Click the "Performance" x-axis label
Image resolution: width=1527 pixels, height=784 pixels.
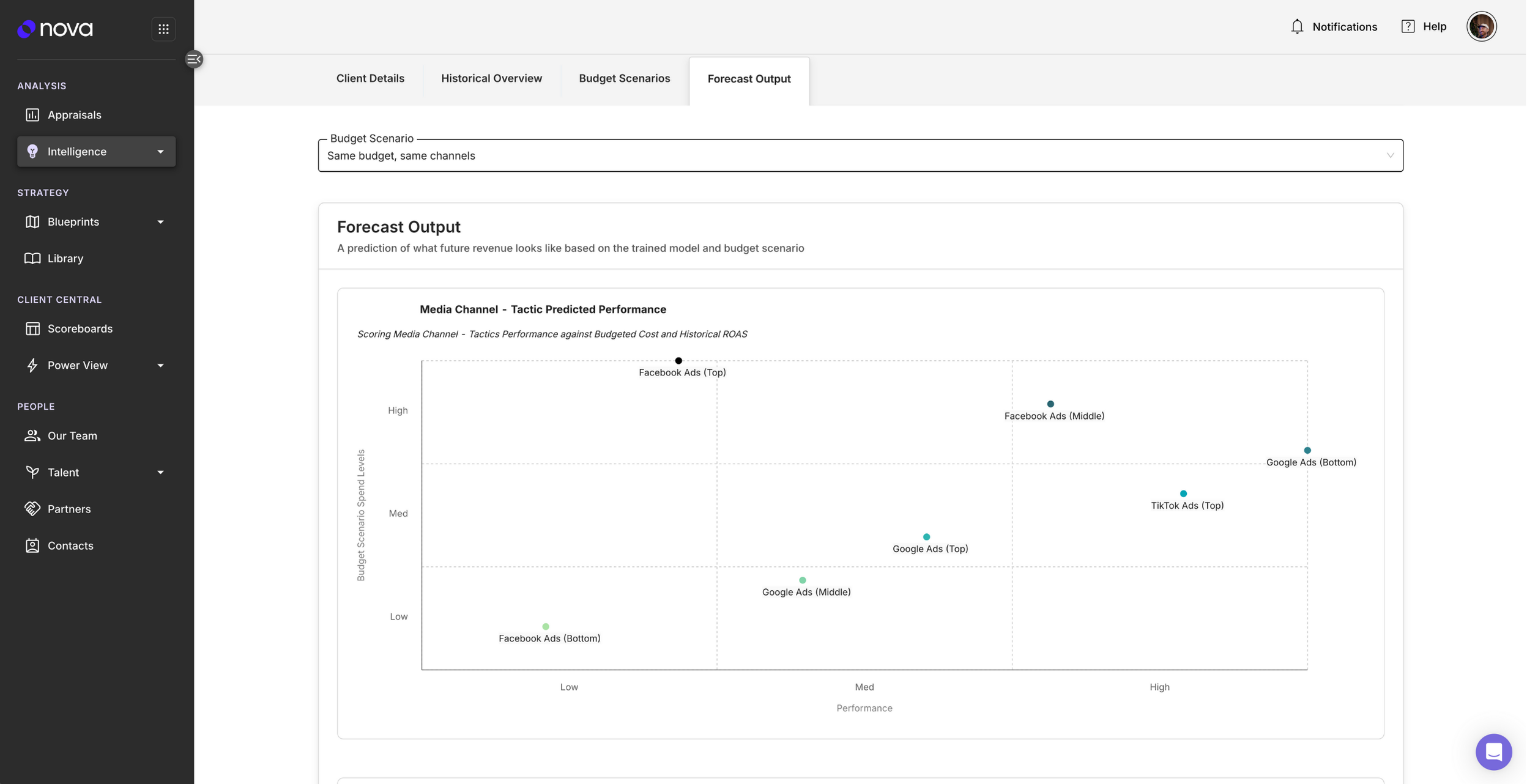click(864, 708)
